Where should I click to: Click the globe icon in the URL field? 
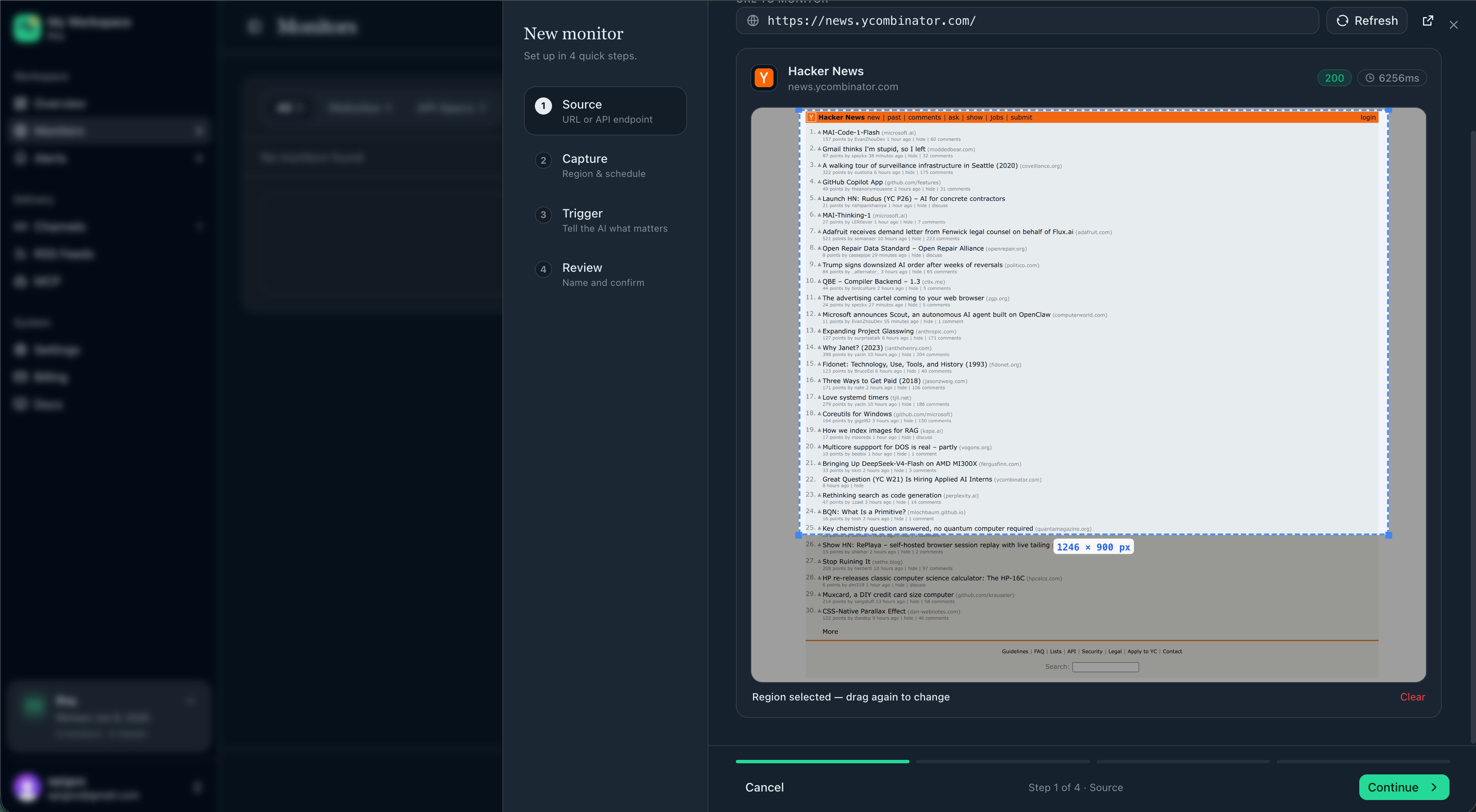click(753, 21)
